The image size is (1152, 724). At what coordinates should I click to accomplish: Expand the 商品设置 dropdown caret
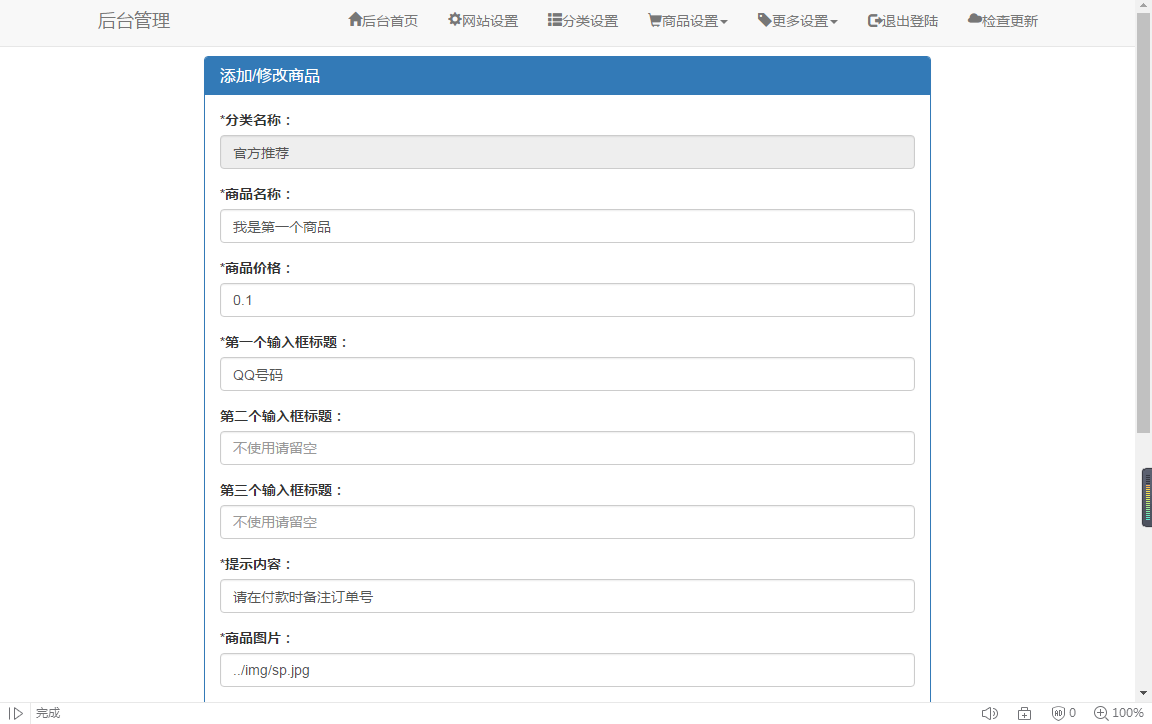tap(724, 22)
